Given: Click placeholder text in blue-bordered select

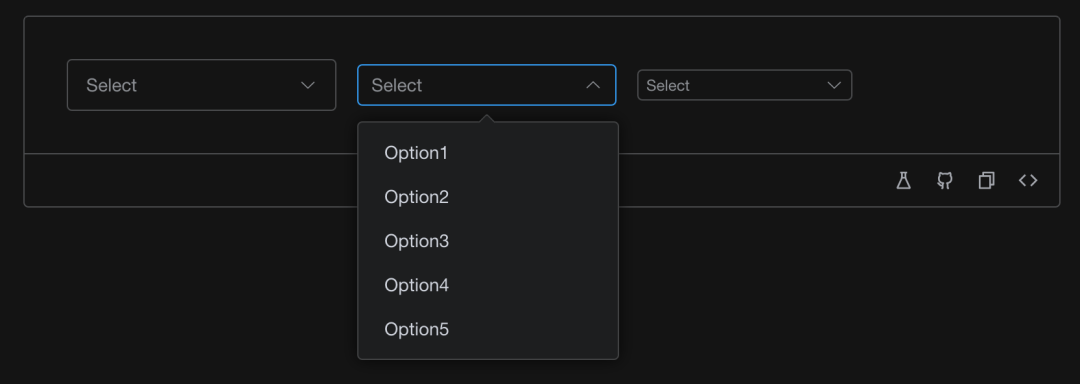Looking at the screenshot, I should 397,85.
